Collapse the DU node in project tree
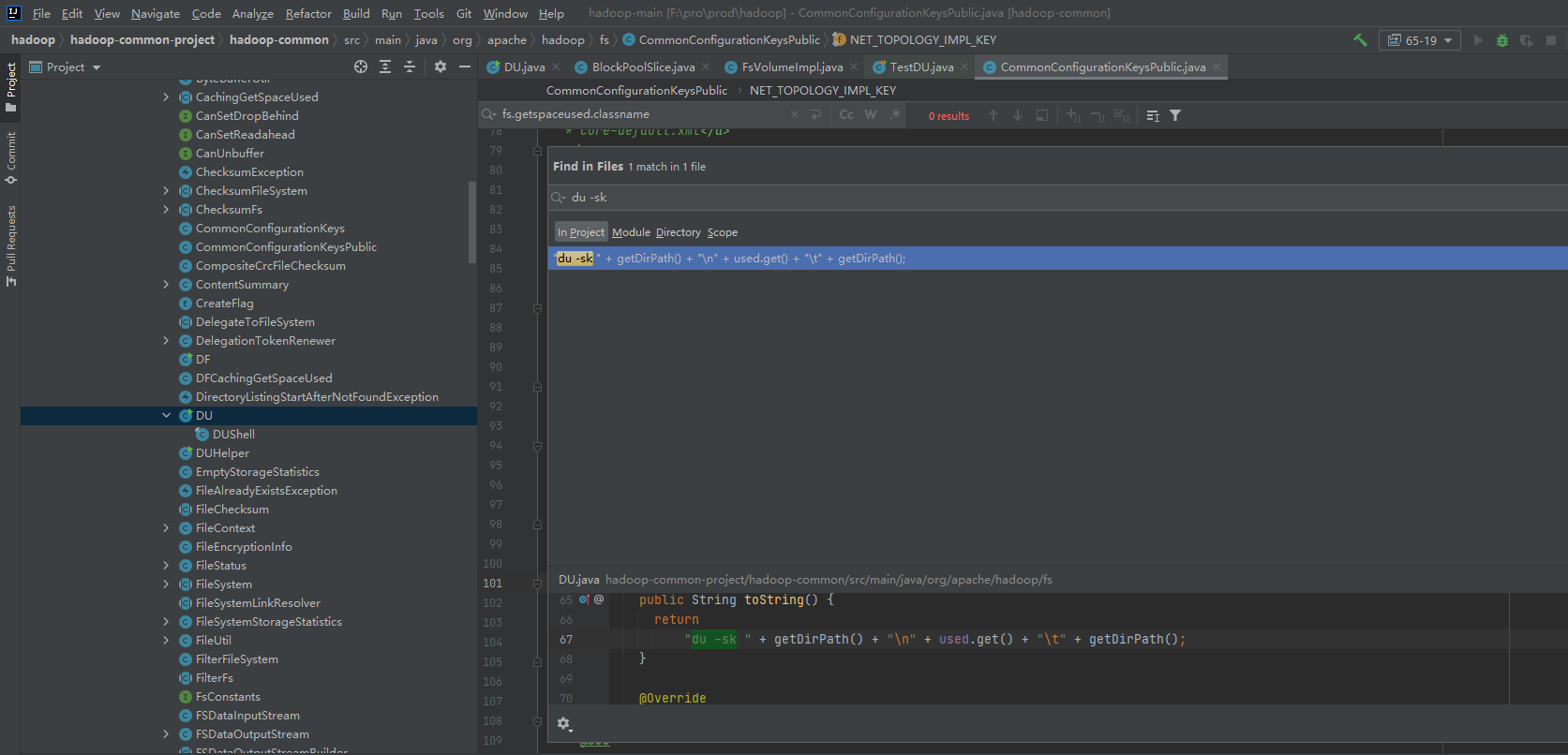This screenshot has width=1568, height=755. point(166,415)
